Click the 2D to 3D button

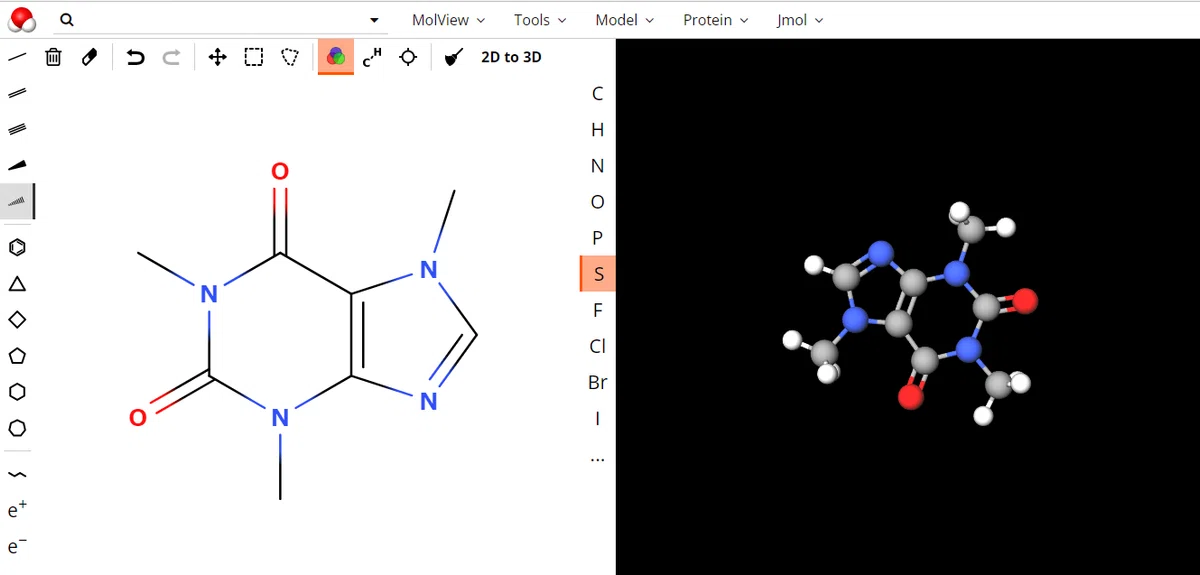point(511,57)
